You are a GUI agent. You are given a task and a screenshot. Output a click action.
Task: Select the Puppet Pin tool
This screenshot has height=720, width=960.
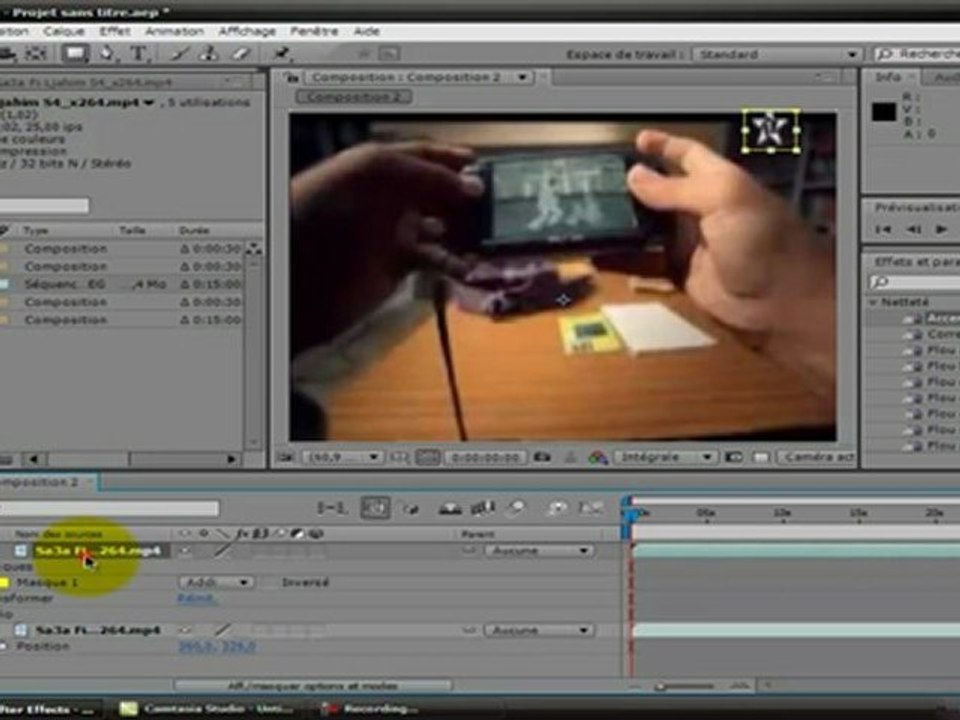281,54
